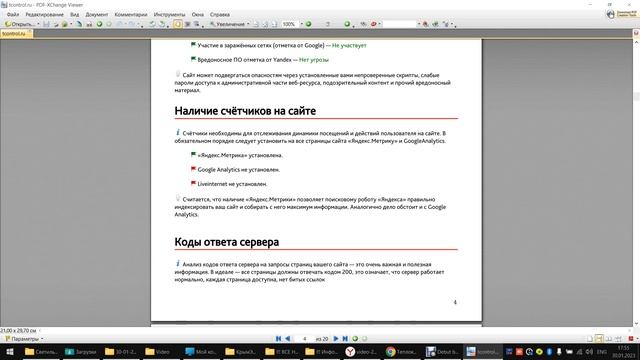Open the Комментарии menu
The width and height of the screenshot is (640, 360).
coord(131,14)
